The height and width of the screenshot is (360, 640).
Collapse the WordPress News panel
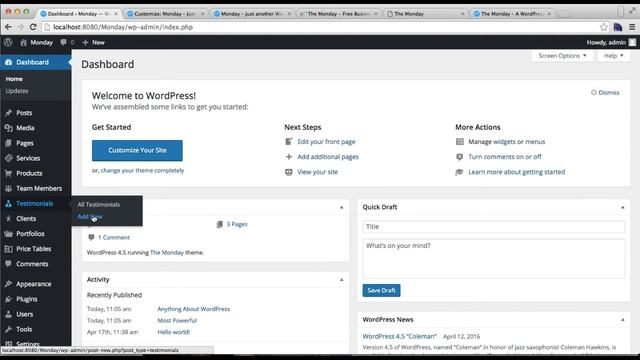click(622, 320)
